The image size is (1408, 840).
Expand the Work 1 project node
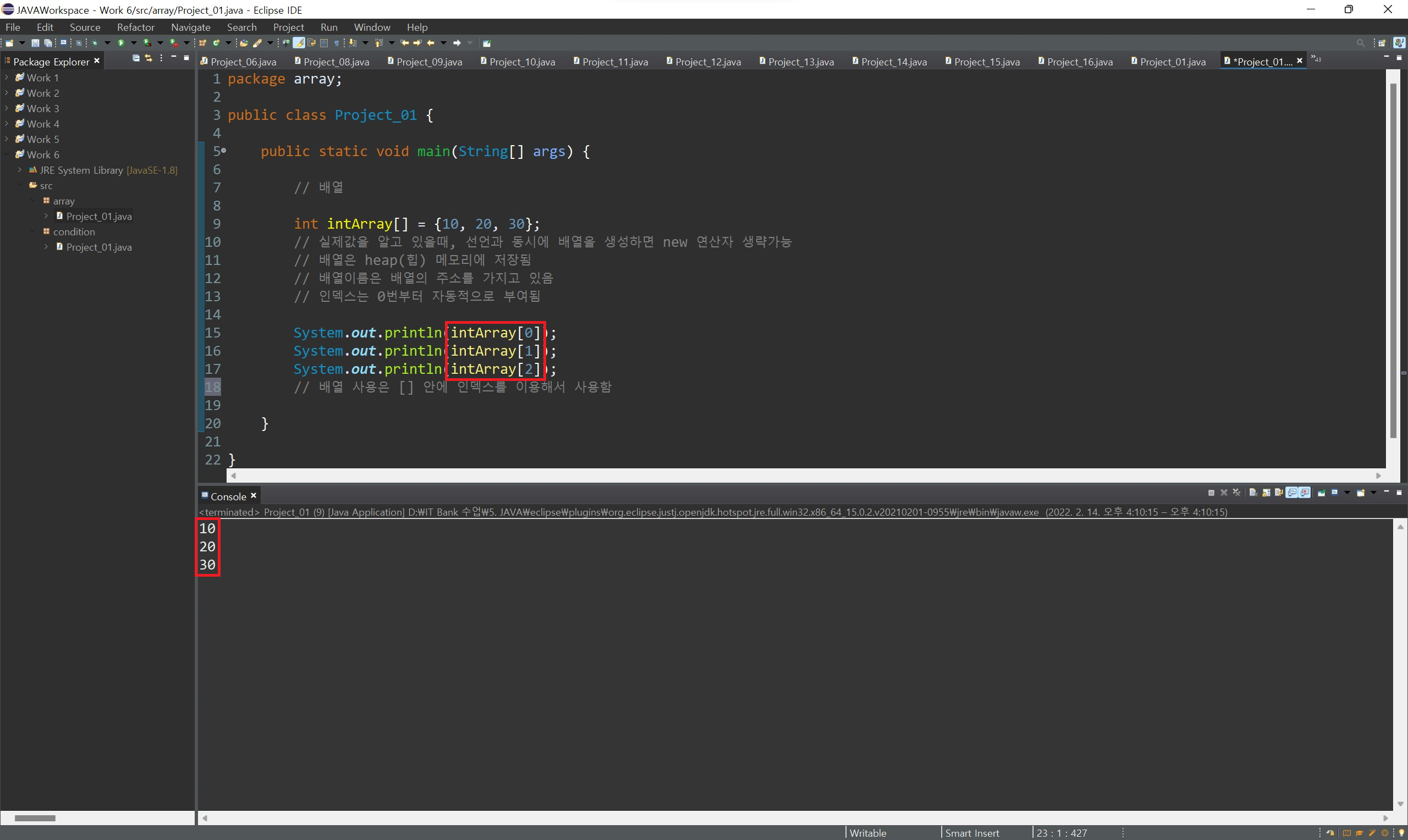6,78
